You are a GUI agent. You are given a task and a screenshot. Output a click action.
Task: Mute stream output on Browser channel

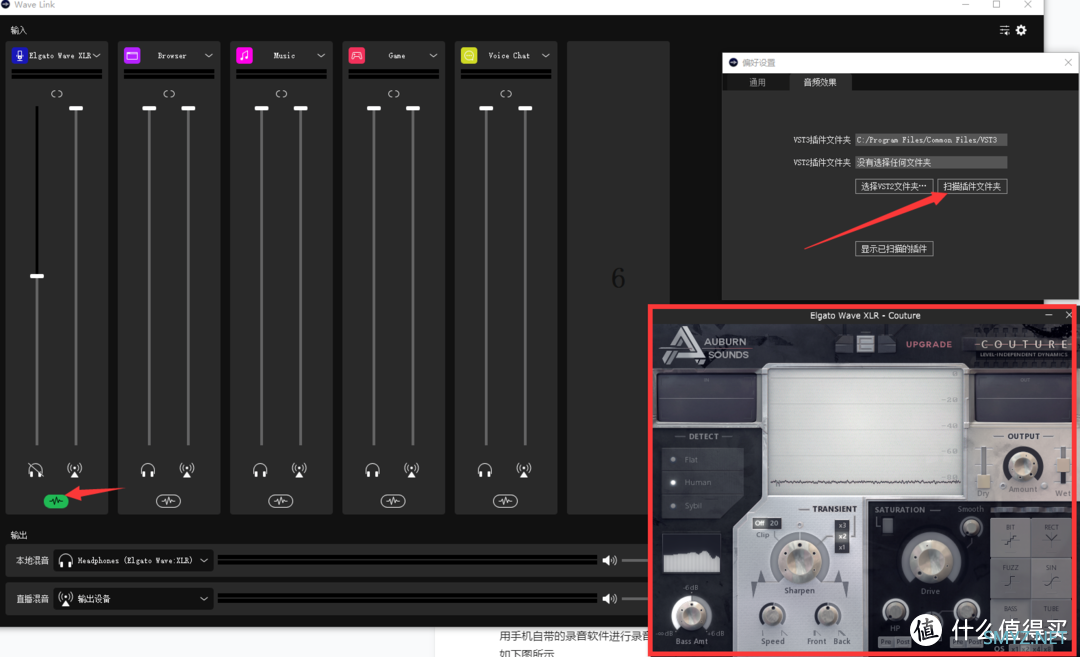[x=187, y=470]
